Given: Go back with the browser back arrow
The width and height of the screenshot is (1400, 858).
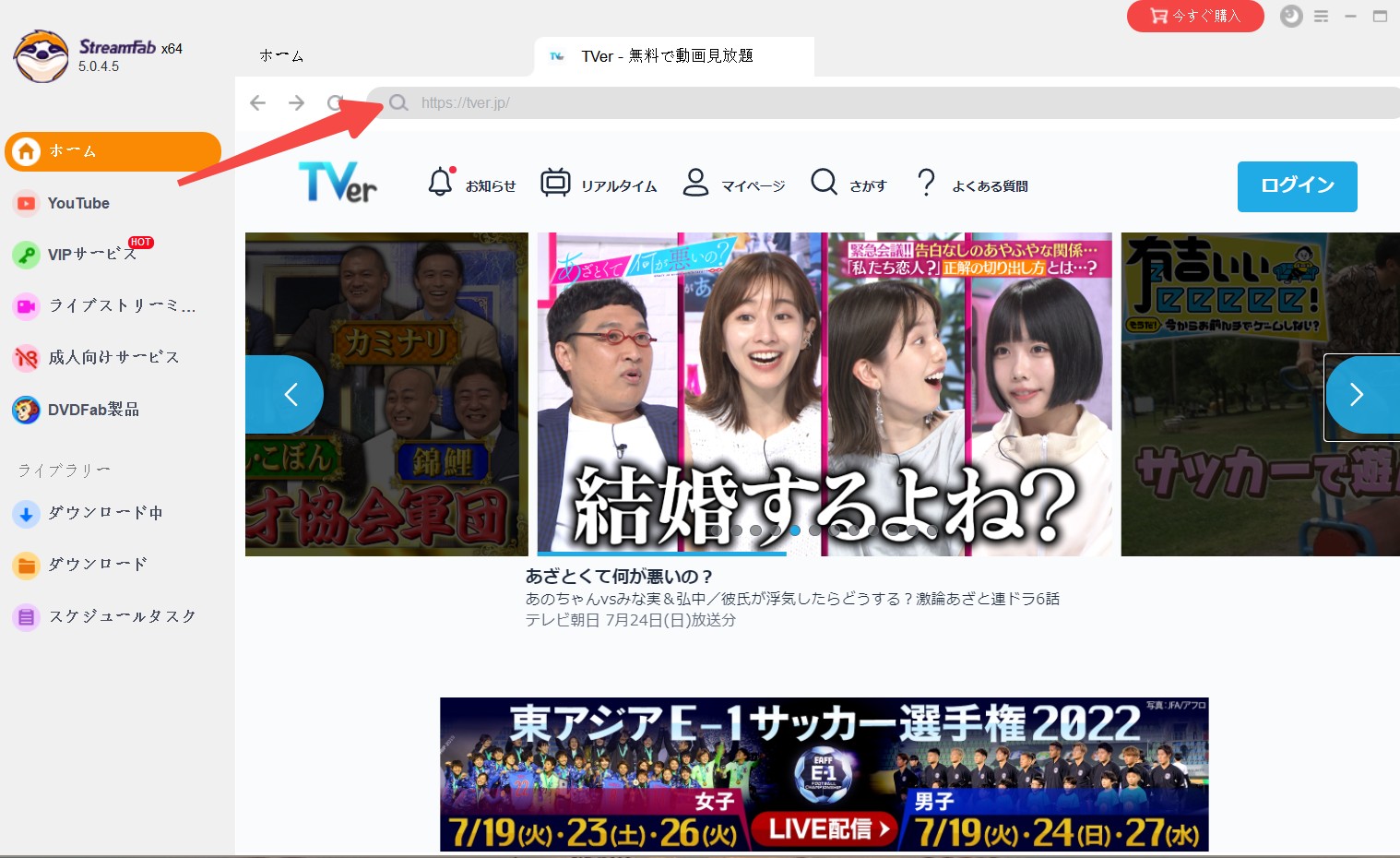Looking at the screenshot, I should pyautogui.click(x=257, y=102).
